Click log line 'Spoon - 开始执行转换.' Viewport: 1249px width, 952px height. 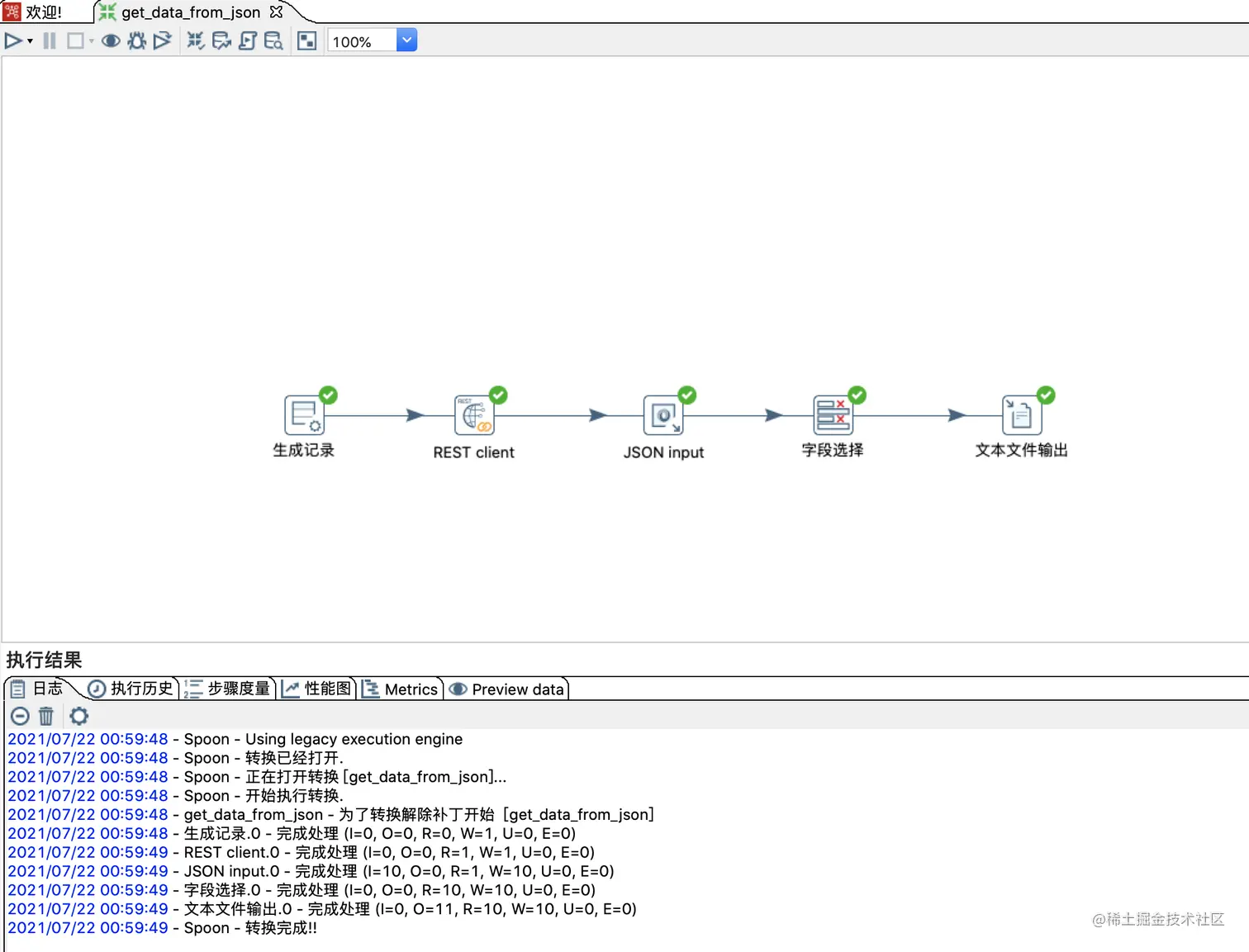click(176, 796)
